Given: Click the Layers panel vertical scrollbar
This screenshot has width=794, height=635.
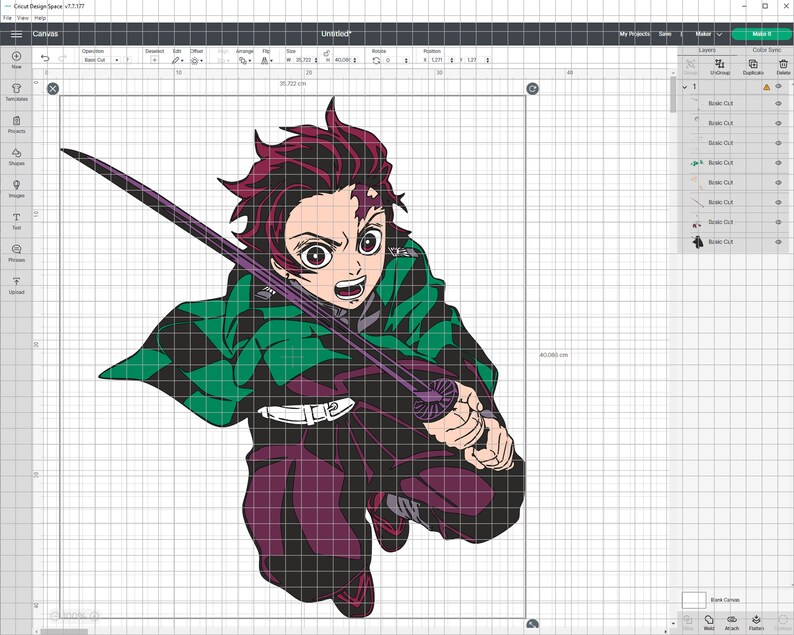Looking at the screenshot, I should coord(673,94).
